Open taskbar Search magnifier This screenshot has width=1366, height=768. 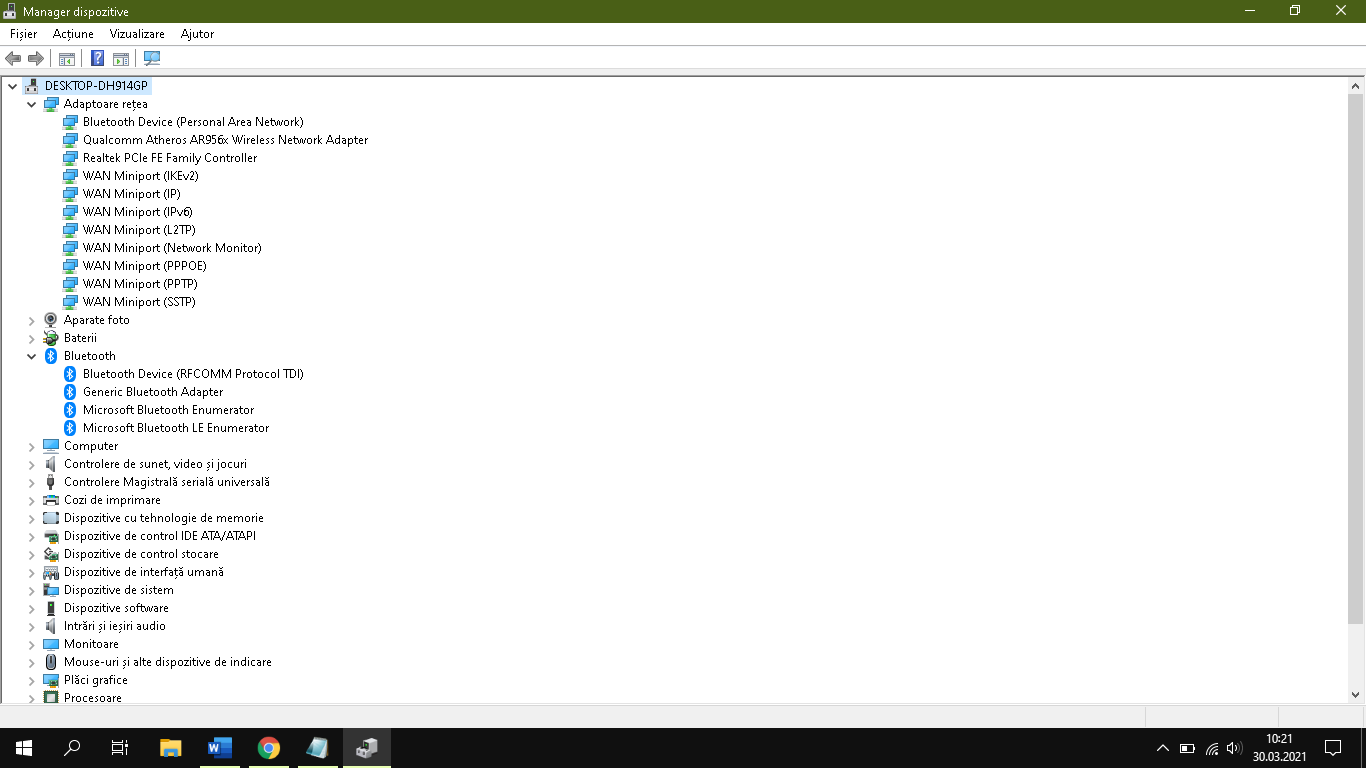pyautogui.click(x=72, y=748)
